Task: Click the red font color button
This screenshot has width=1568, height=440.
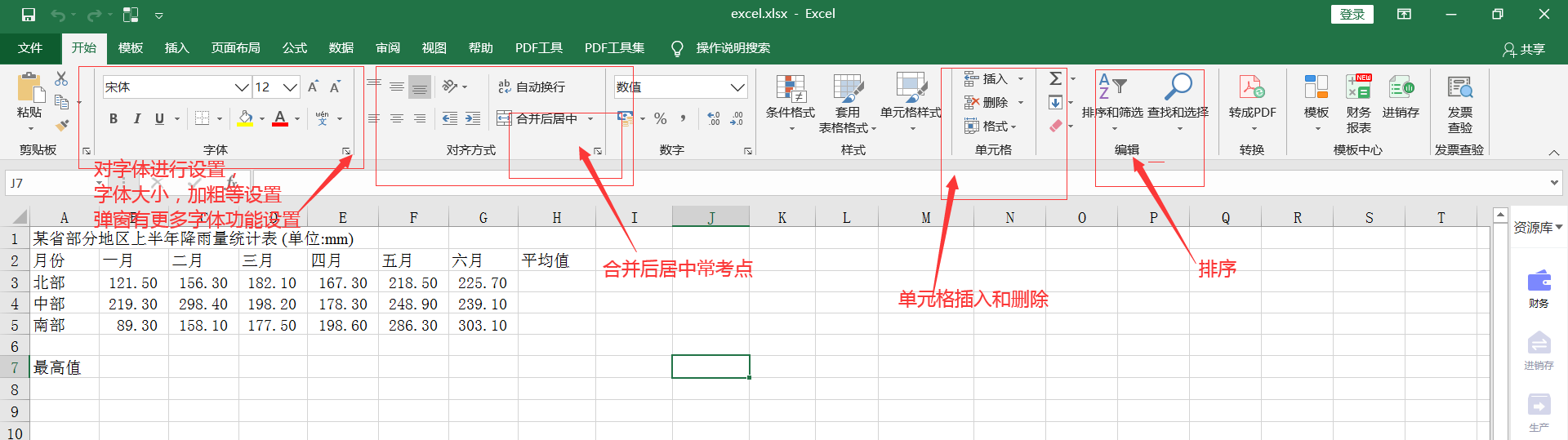Action: 280,118
